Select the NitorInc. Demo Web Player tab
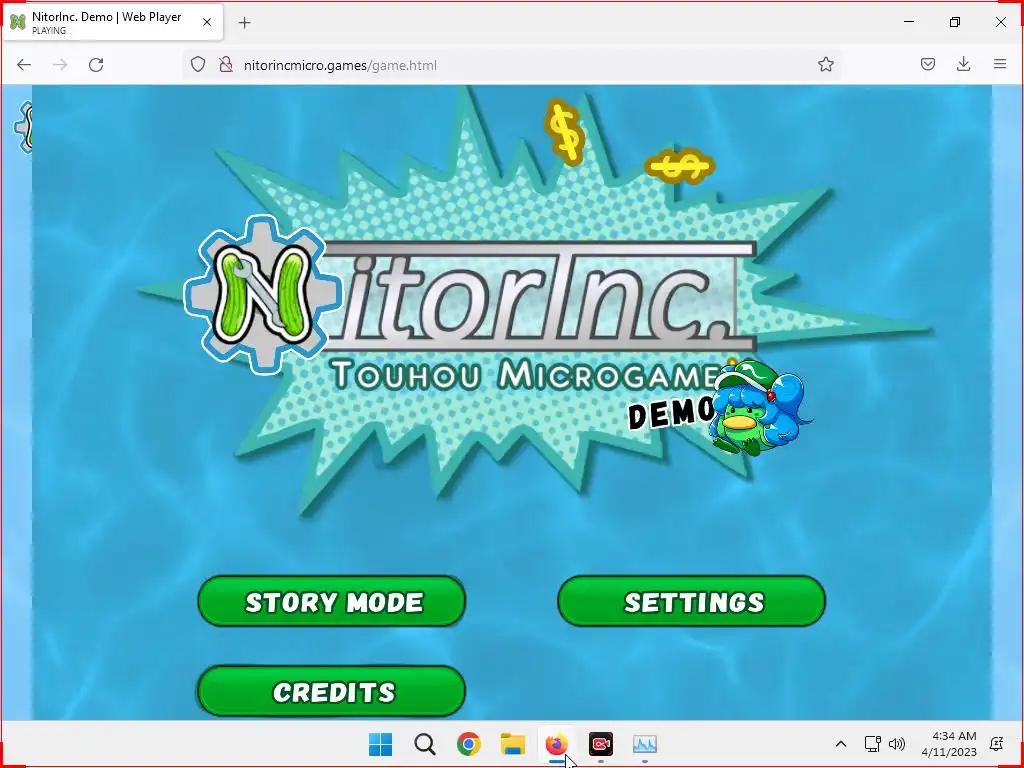 [113, 22]
